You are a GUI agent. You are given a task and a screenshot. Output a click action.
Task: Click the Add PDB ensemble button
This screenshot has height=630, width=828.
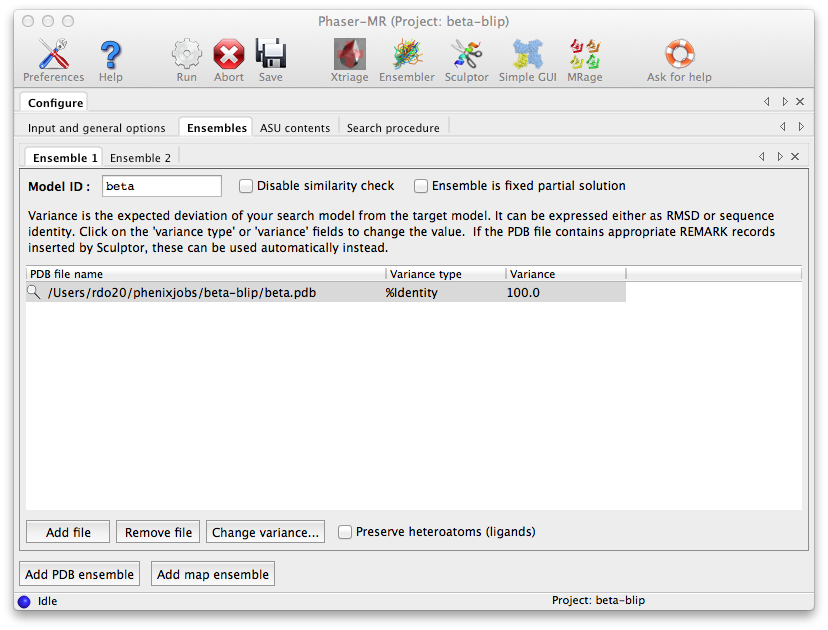coord(79,574)
